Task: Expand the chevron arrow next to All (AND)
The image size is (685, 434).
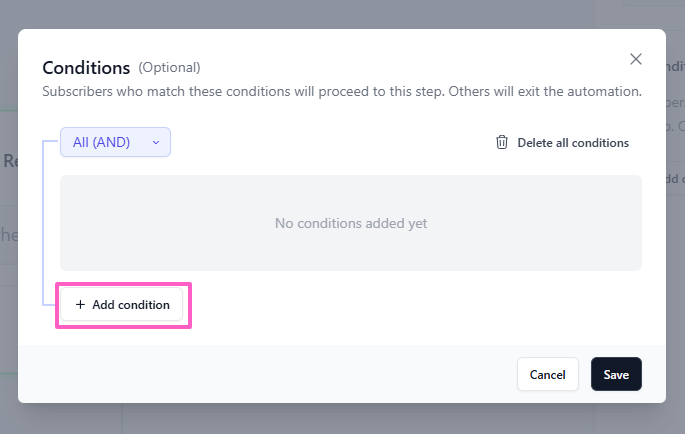Action: click(x=156, y=142)
